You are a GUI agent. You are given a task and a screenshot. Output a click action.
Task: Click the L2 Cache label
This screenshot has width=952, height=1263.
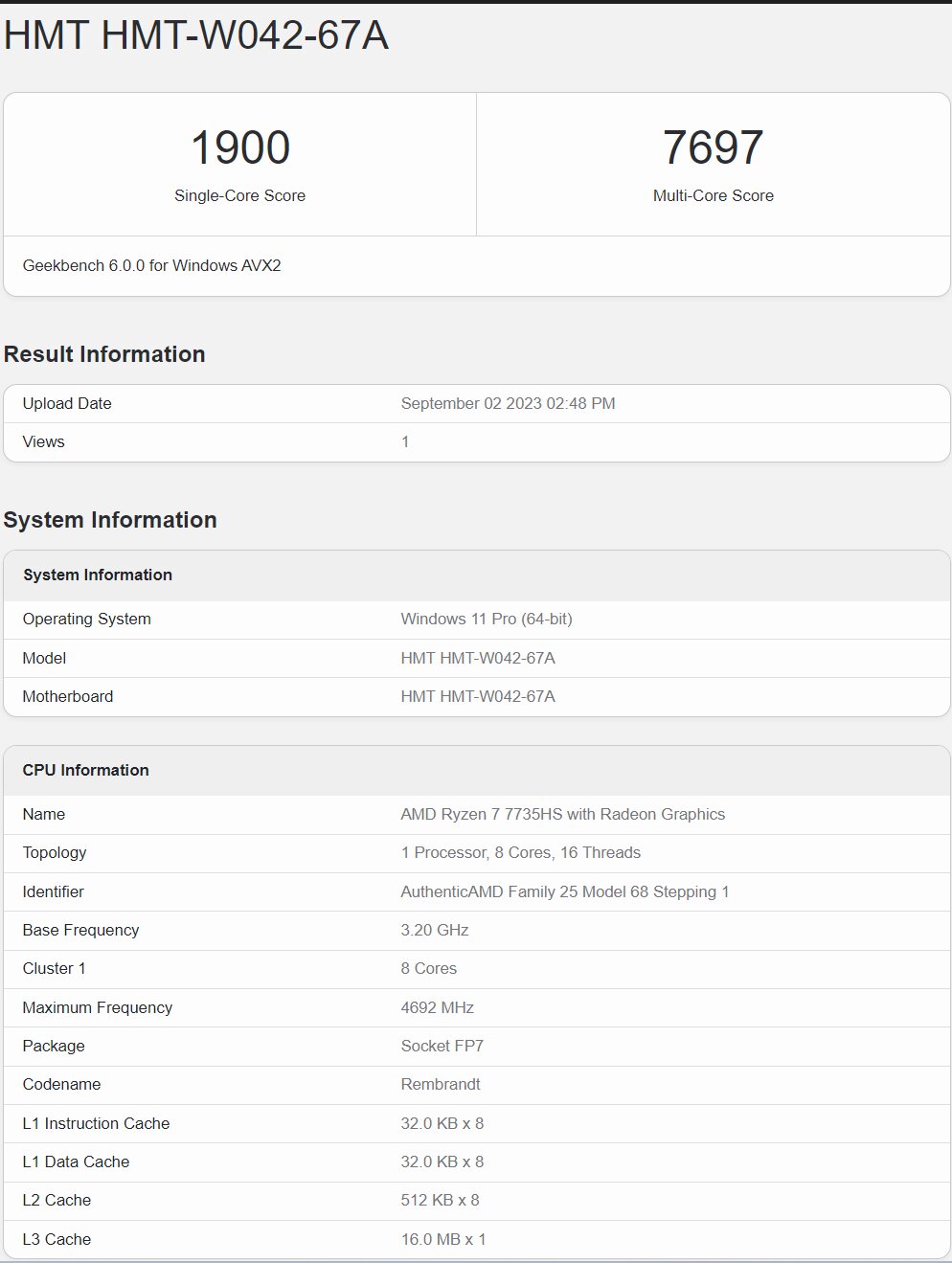point(57,1200)
